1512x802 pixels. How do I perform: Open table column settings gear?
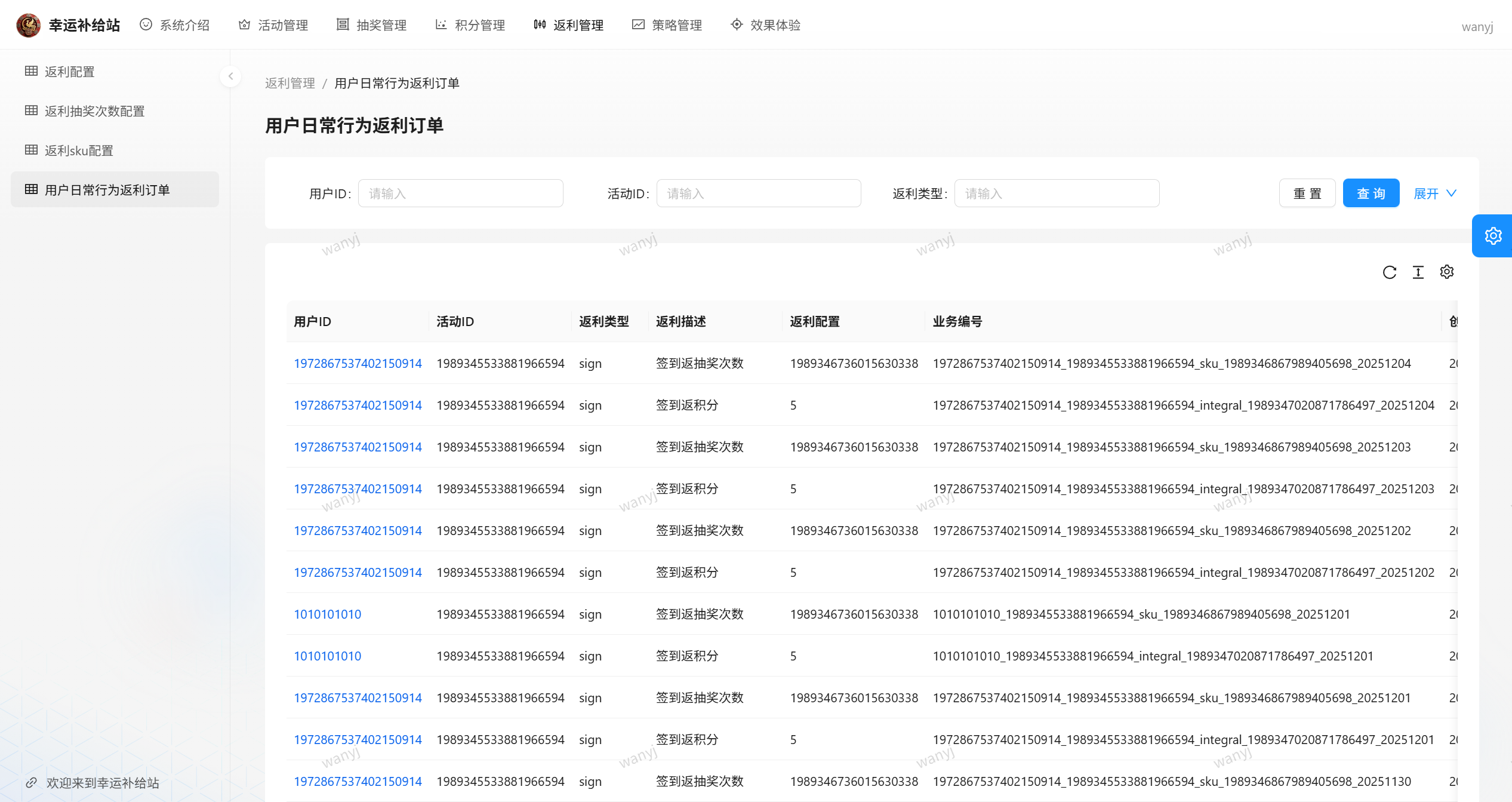pos(1446,272)
